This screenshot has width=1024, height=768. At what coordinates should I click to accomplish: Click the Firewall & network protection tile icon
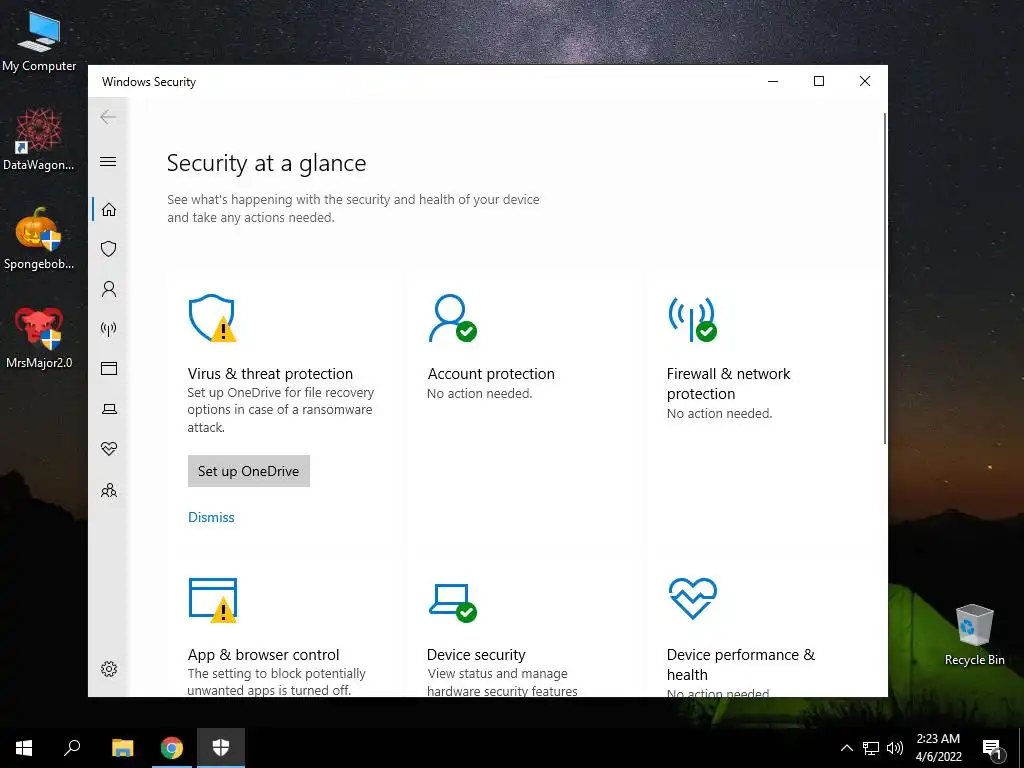(x=692, y=318)
